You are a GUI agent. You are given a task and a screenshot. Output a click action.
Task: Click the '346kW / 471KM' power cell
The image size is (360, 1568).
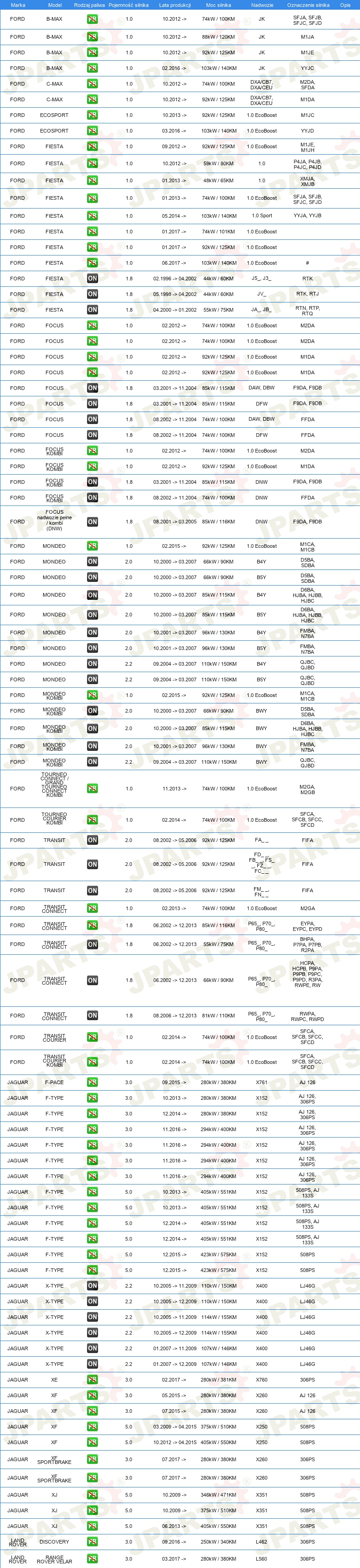point(218,1495)
